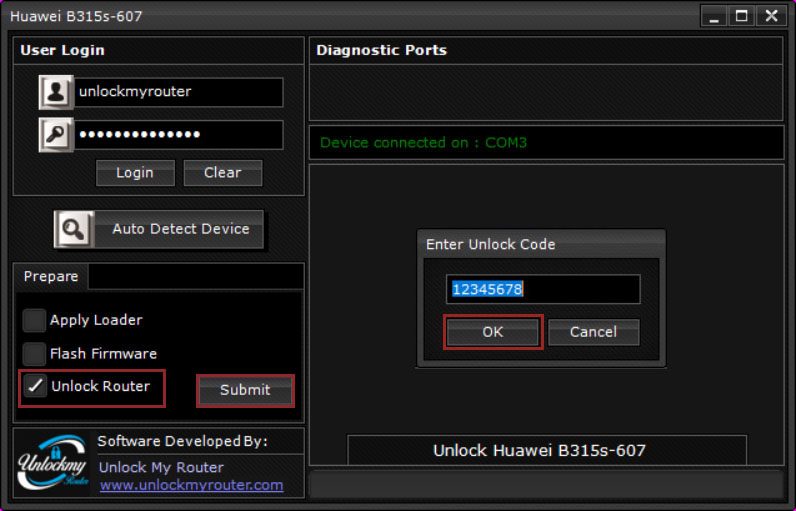This screenshot has width=796, height=511.
Task: Submit the selected prepare options
Action: coord(245,390)
